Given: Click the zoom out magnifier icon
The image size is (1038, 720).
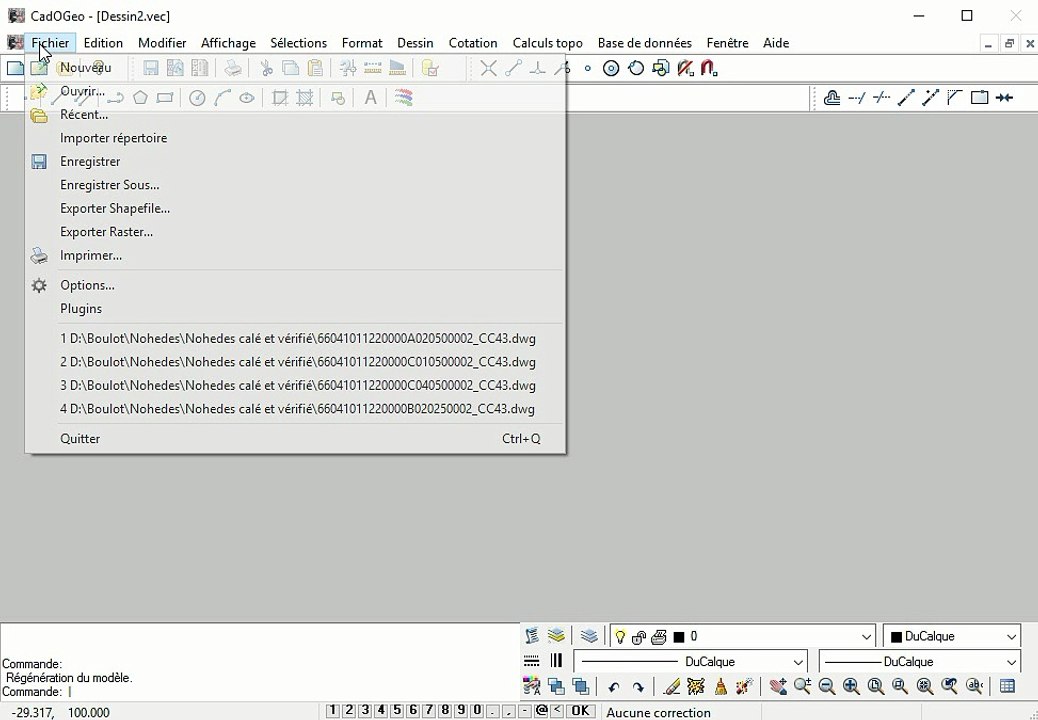Looking at the screenshot, I should click(x=827, y=686).
